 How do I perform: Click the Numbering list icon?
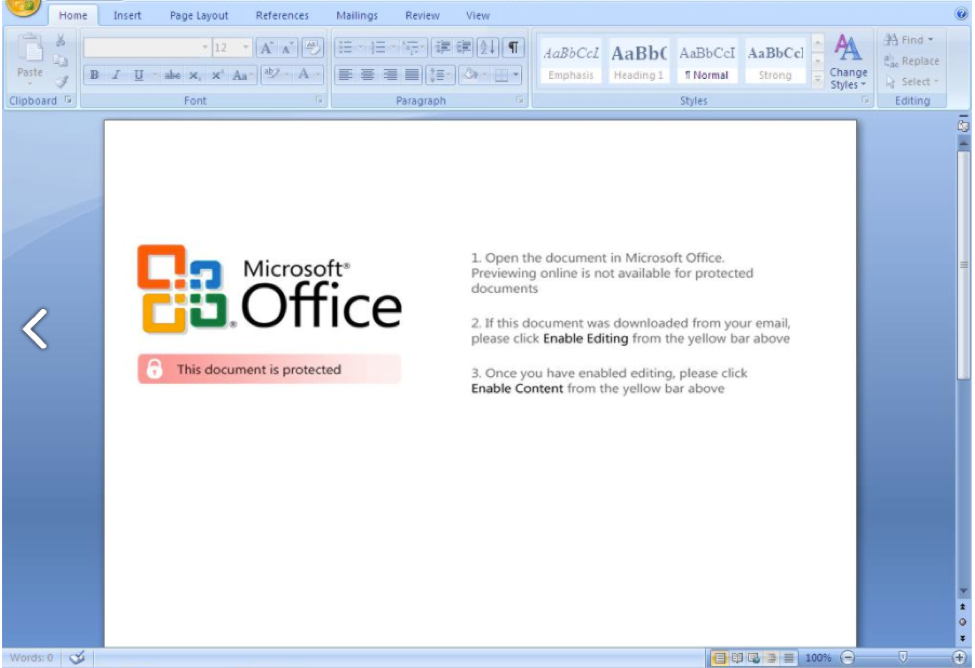[x=378, y=48]
